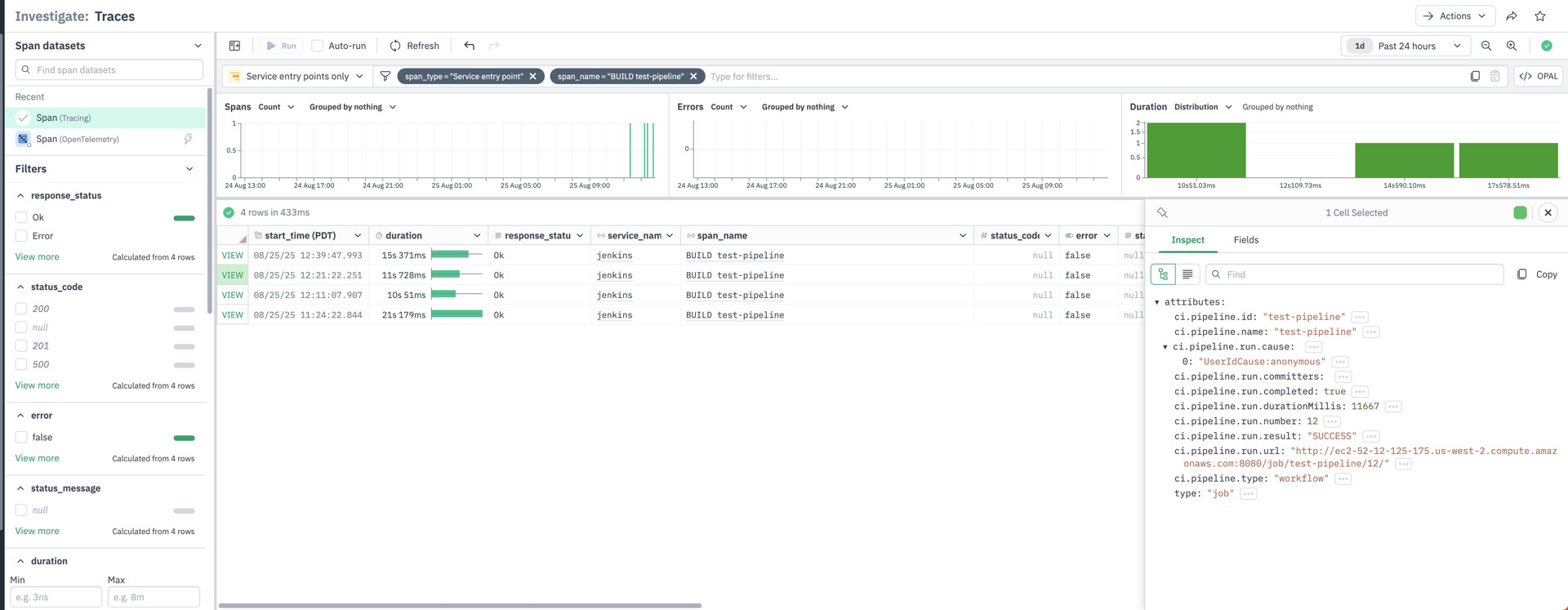Screen dimensions: 1568x610
Task: Click the zoom out magnifier icon
Action: [x=1486, y=46]
